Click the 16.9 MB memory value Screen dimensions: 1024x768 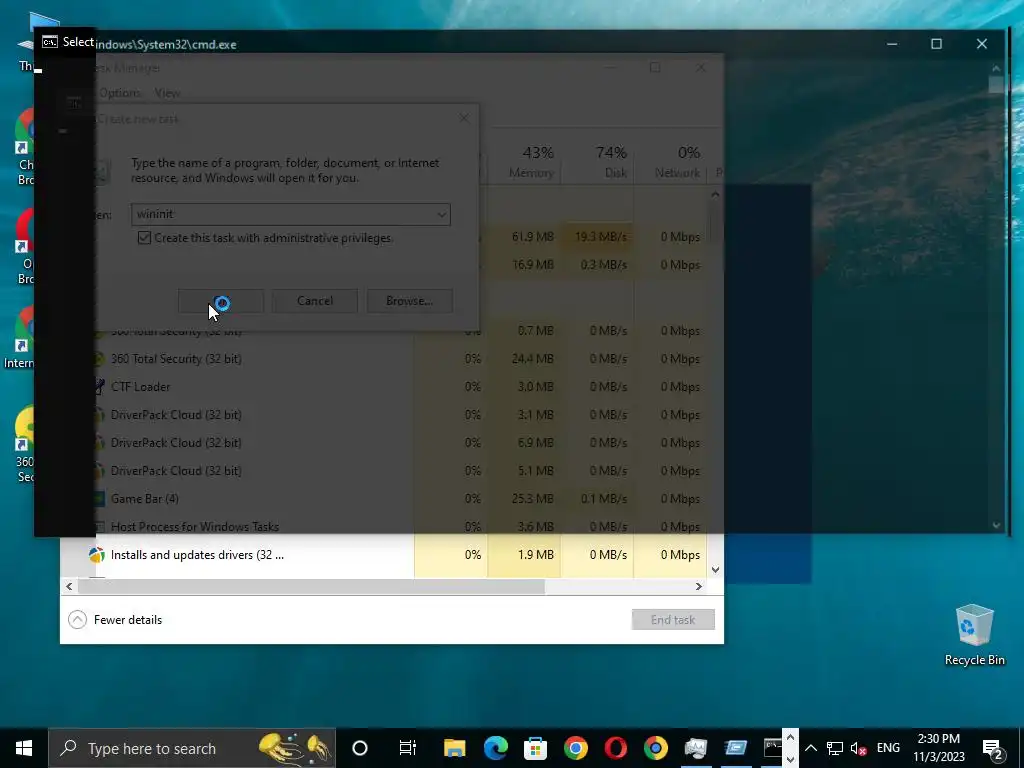click(533, 264)
